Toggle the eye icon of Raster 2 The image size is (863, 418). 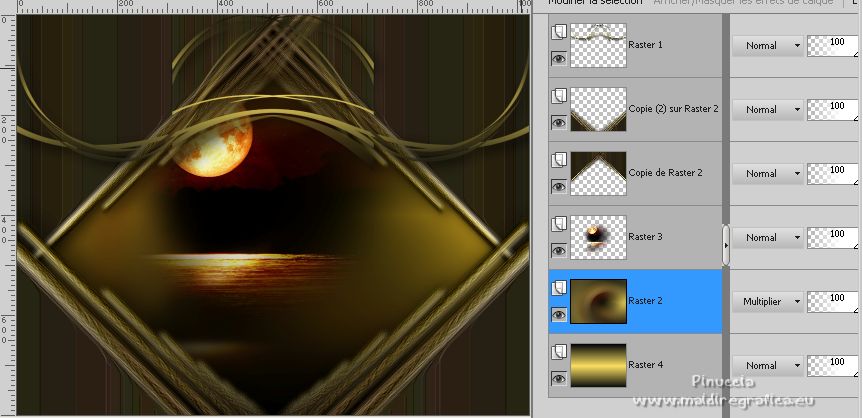(x=559, y=314)
